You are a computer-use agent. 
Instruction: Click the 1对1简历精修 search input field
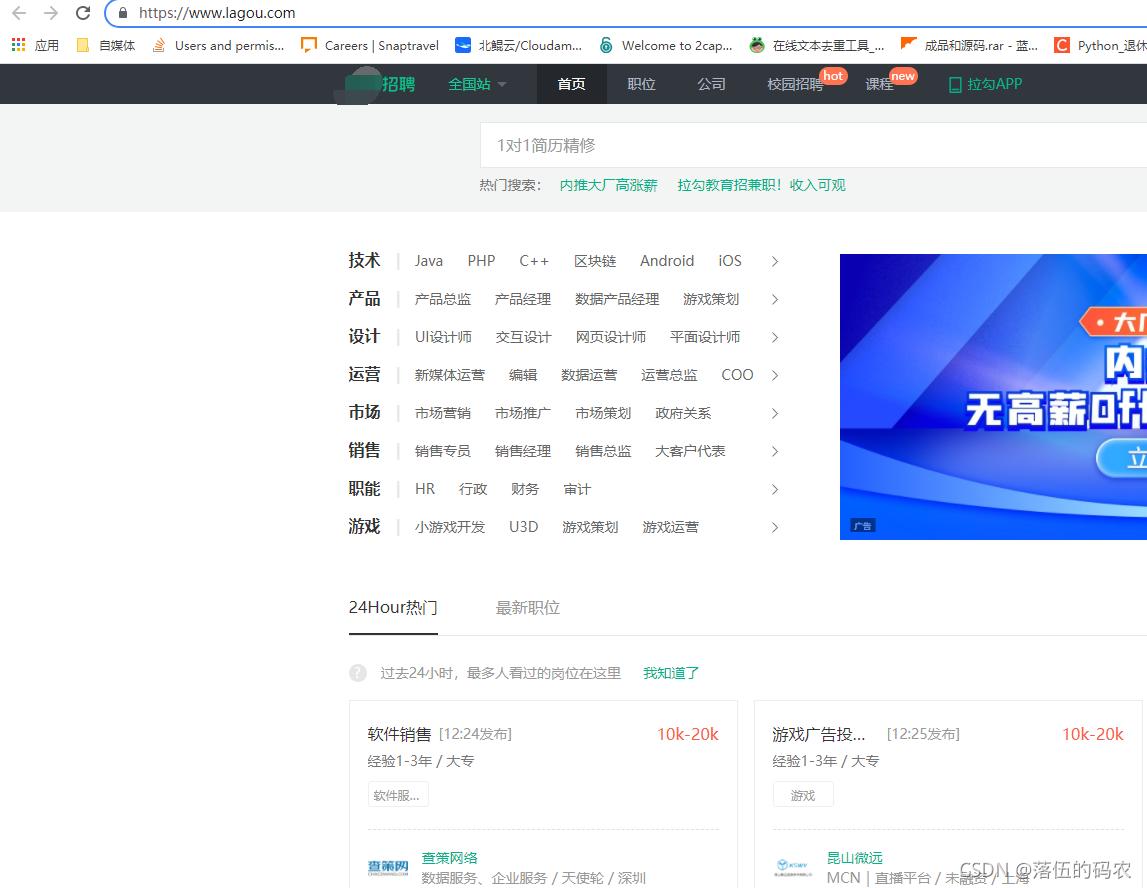700,145
